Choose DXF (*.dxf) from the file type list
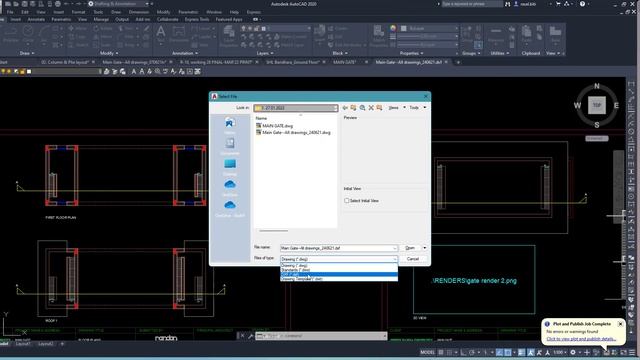Screen dimensions: 640x360 (x=339, y=274)
